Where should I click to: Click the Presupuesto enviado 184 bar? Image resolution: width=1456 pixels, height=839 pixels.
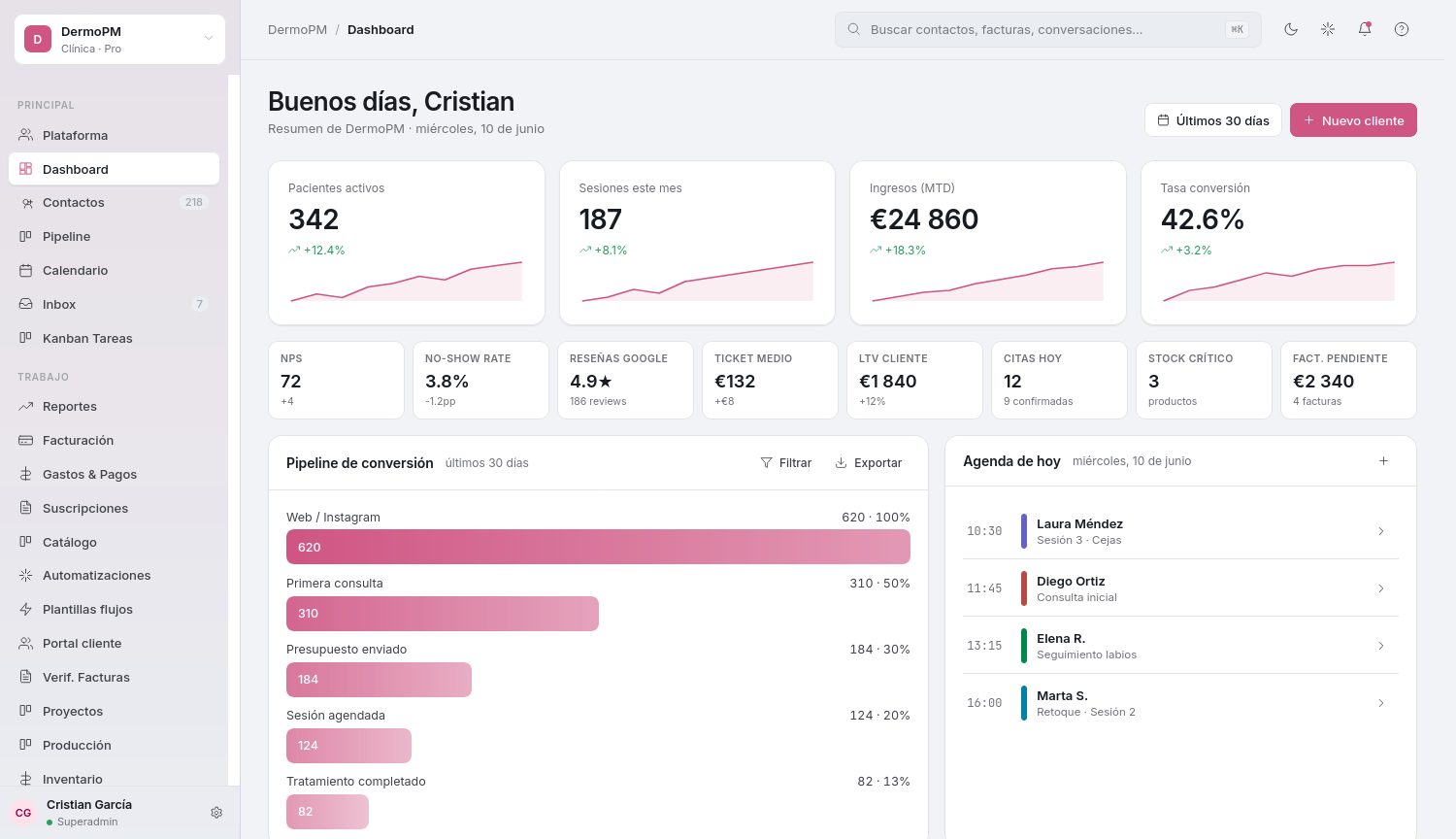tap(379, 680)
